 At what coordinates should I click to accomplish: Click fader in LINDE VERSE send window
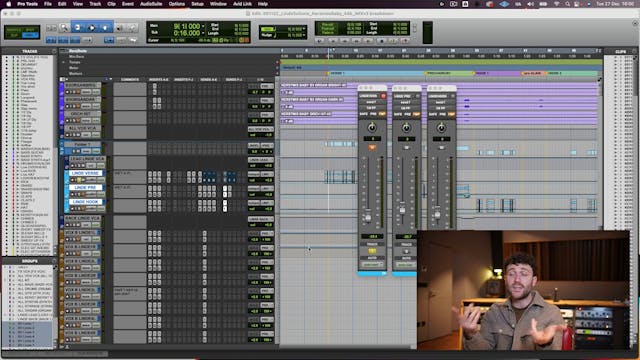click(x=368, y=217)
